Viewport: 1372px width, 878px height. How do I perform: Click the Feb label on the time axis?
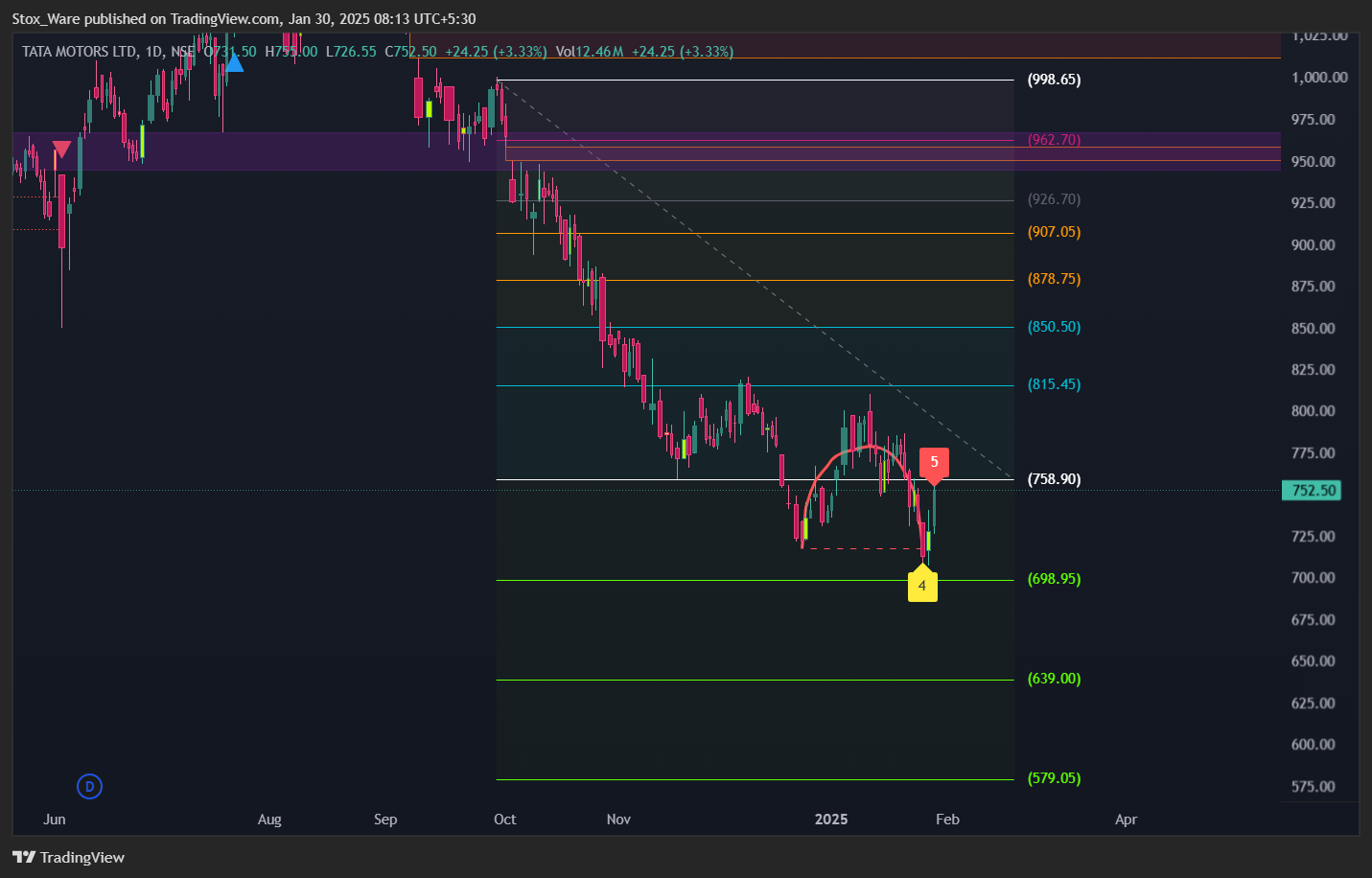pos(947,820)
